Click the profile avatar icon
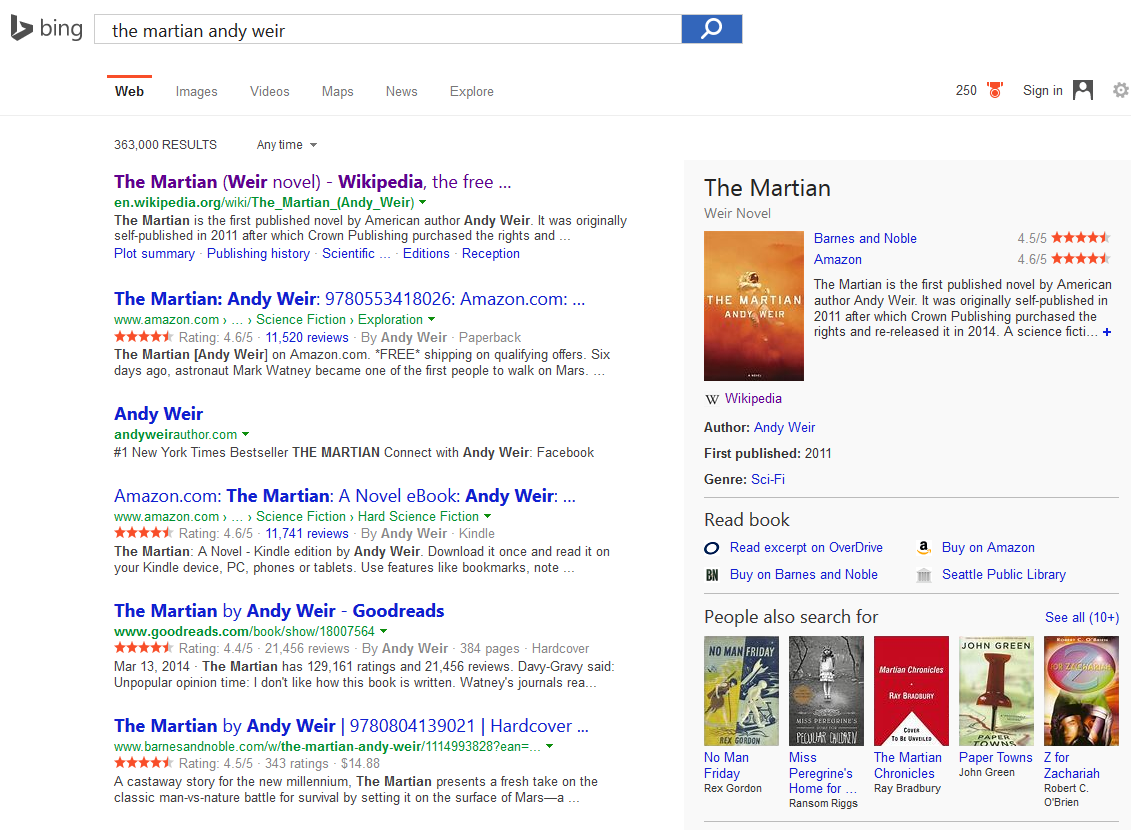The width and height of the screenshot is (1131, 830). [x=1083, y=90]
